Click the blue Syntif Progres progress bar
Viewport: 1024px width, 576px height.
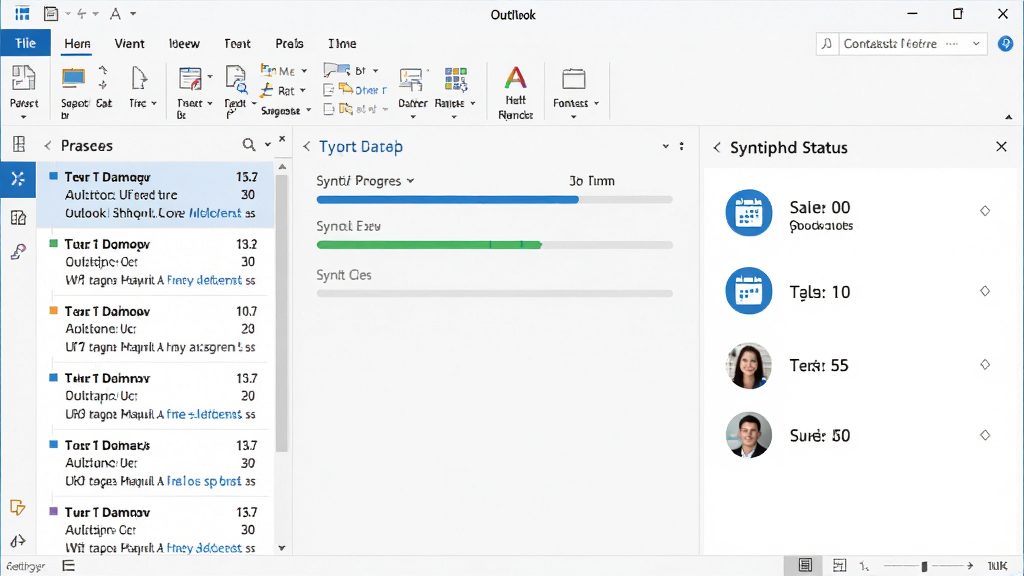[447, 200]
